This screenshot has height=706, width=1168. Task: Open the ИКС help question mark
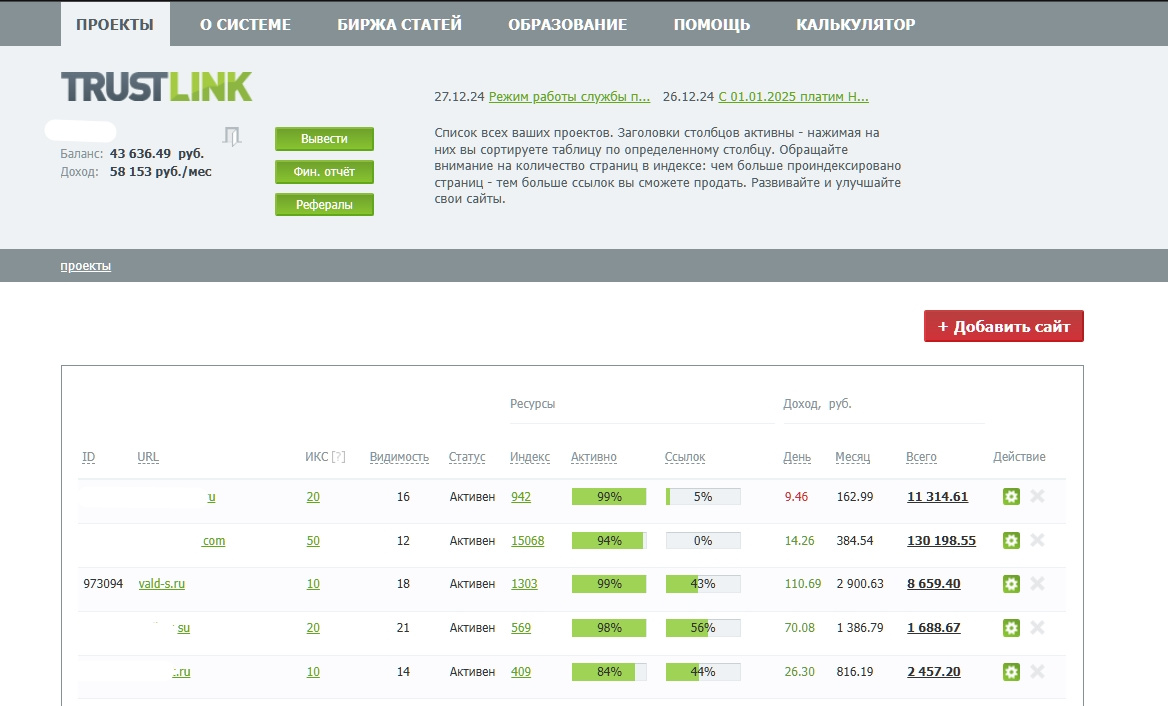coord(338,457)
